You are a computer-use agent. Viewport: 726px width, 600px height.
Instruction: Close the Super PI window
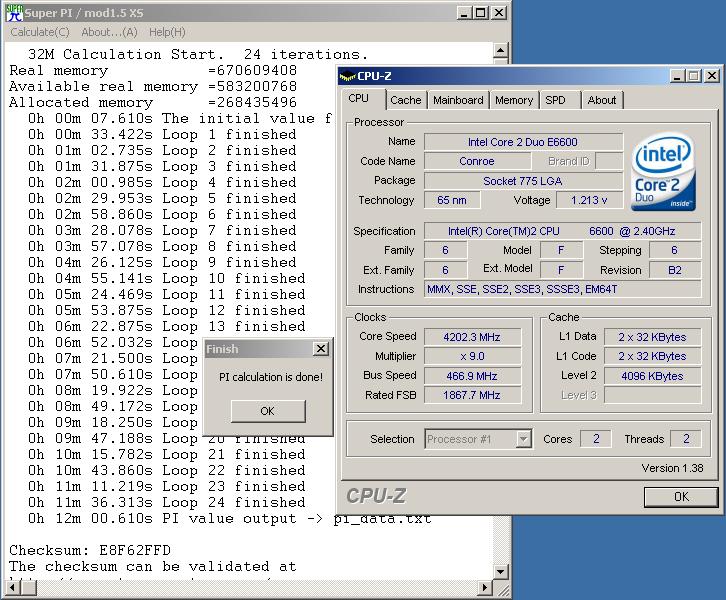coord(499,13)
